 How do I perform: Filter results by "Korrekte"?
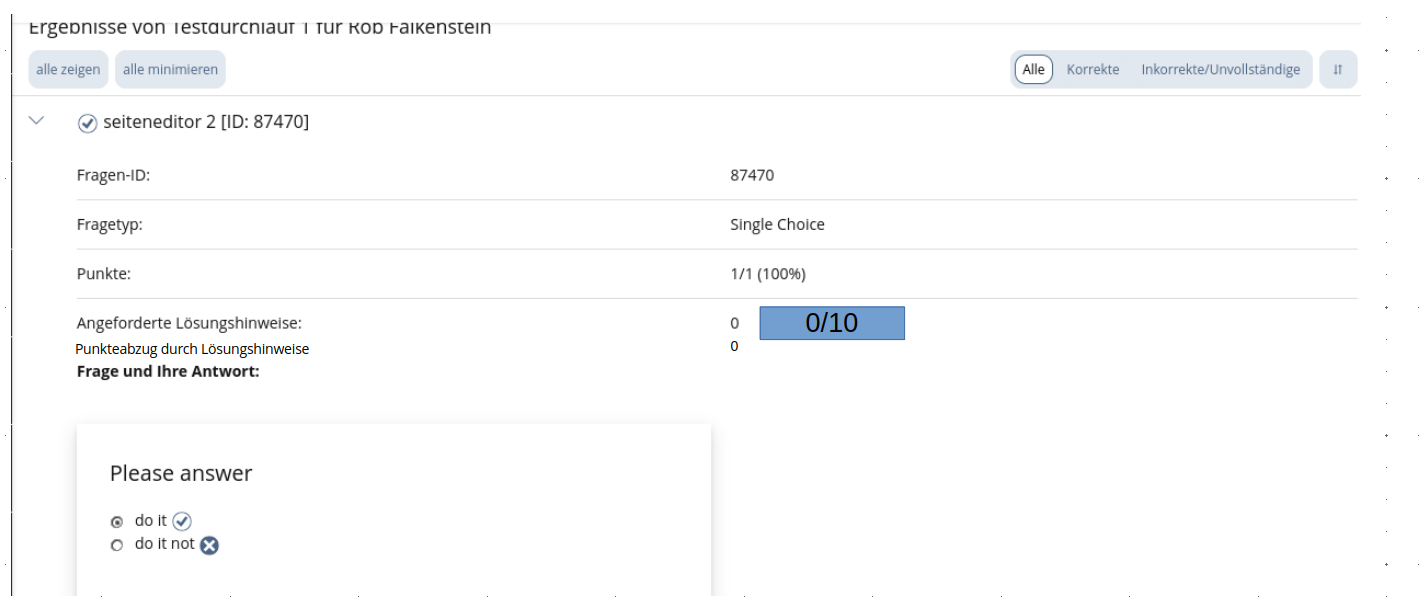[x=1092, y=70]
